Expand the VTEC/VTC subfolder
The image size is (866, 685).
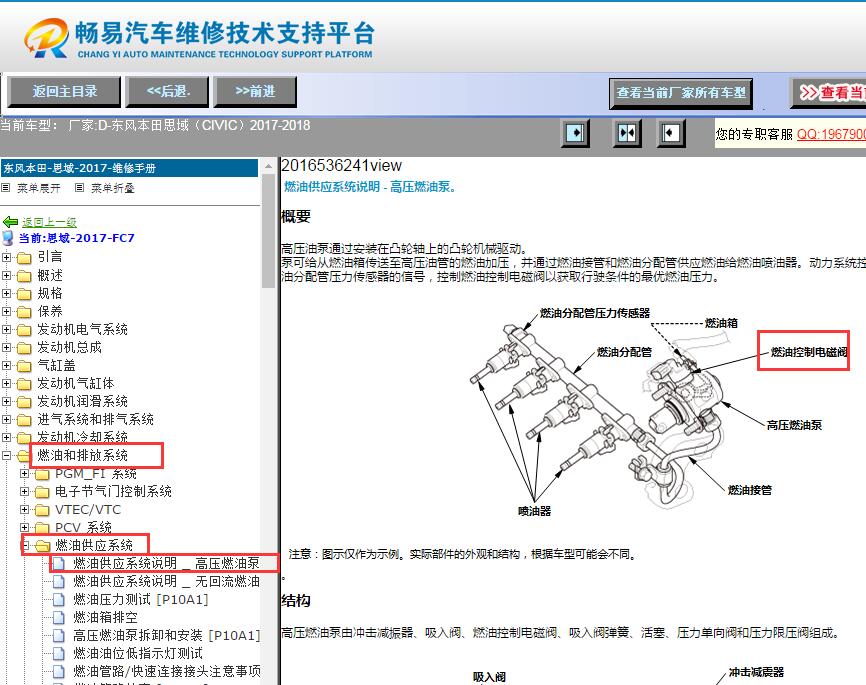click(x=24, y=509)
